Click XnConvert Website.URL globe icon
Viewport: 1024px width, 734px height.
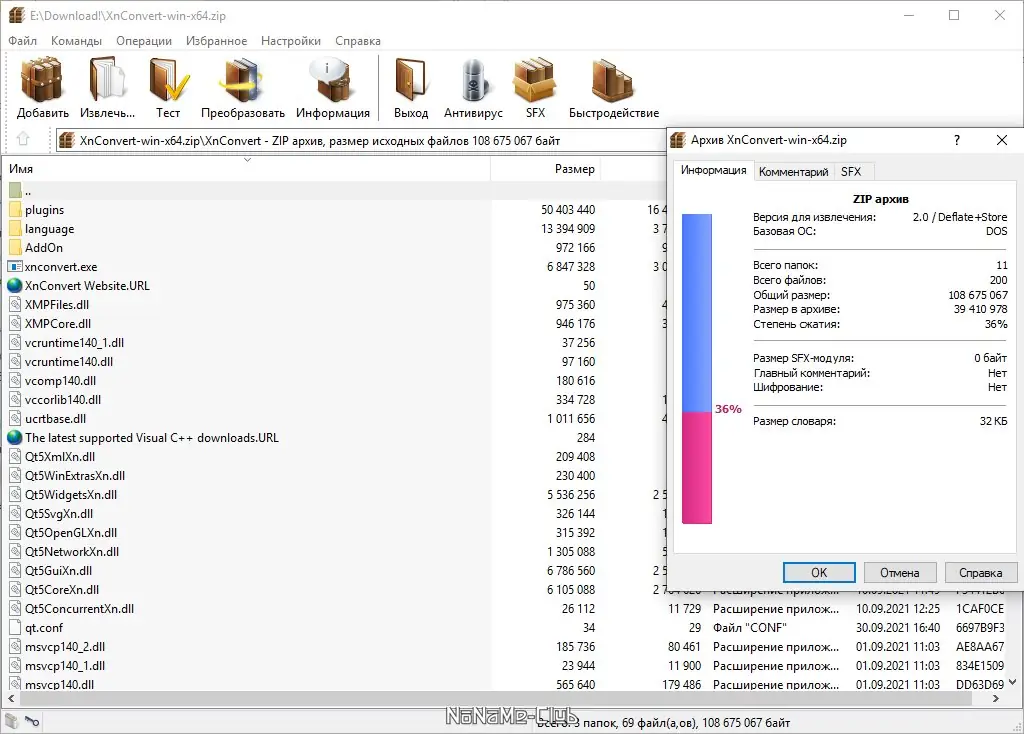pyautogui.click(x=15, y=285)
